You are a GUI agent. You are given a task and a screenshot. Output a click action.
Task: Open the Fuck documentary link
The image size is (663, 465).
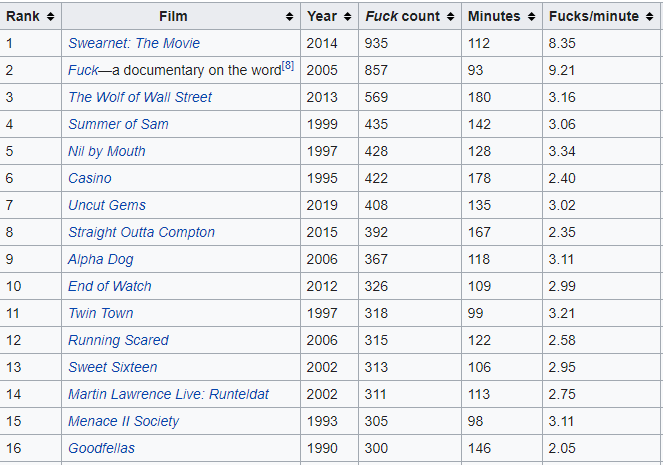83,70
